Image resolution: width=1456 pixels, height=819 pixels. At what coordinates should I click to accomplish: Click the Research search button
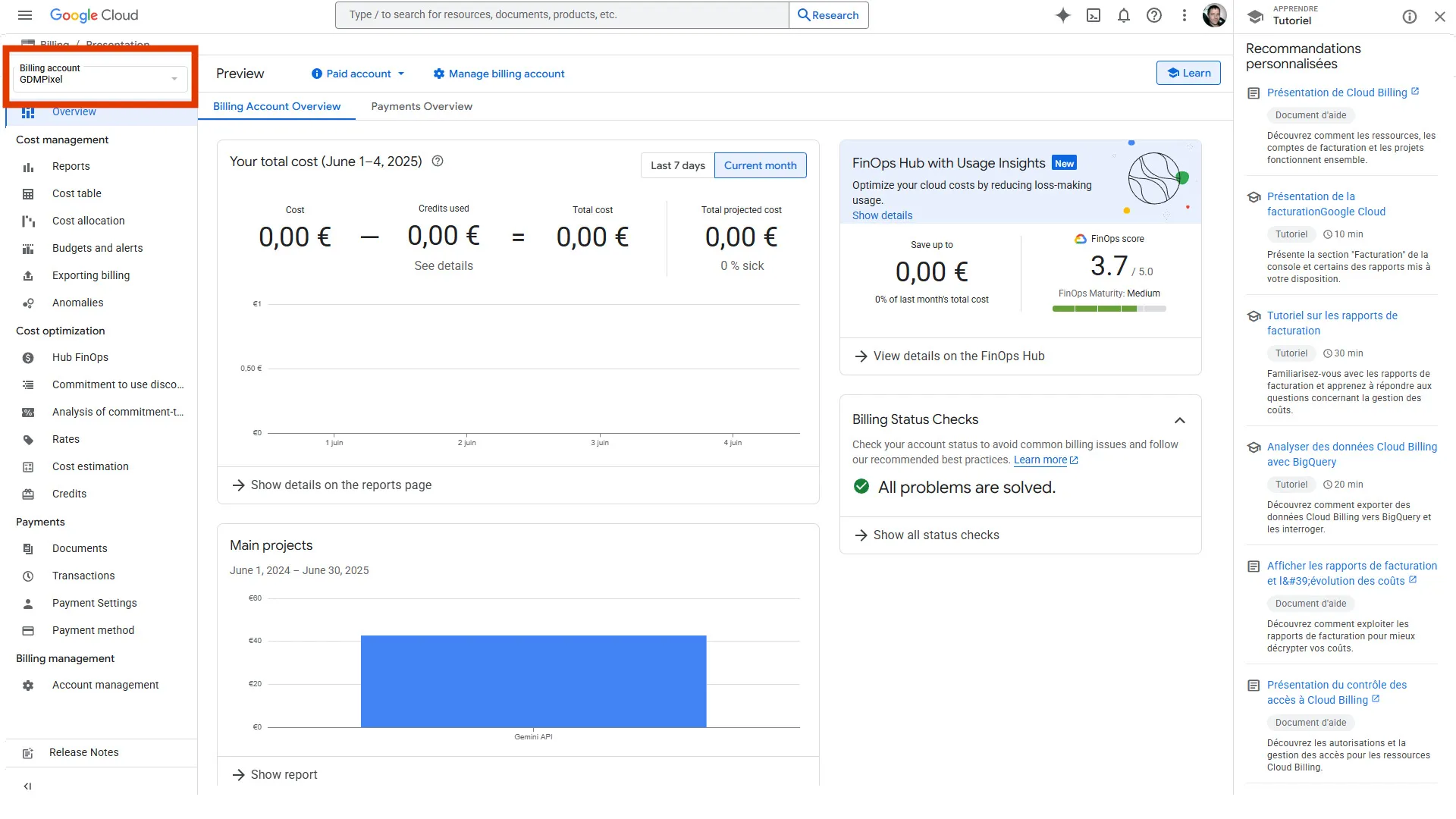(x=828, y=15)
